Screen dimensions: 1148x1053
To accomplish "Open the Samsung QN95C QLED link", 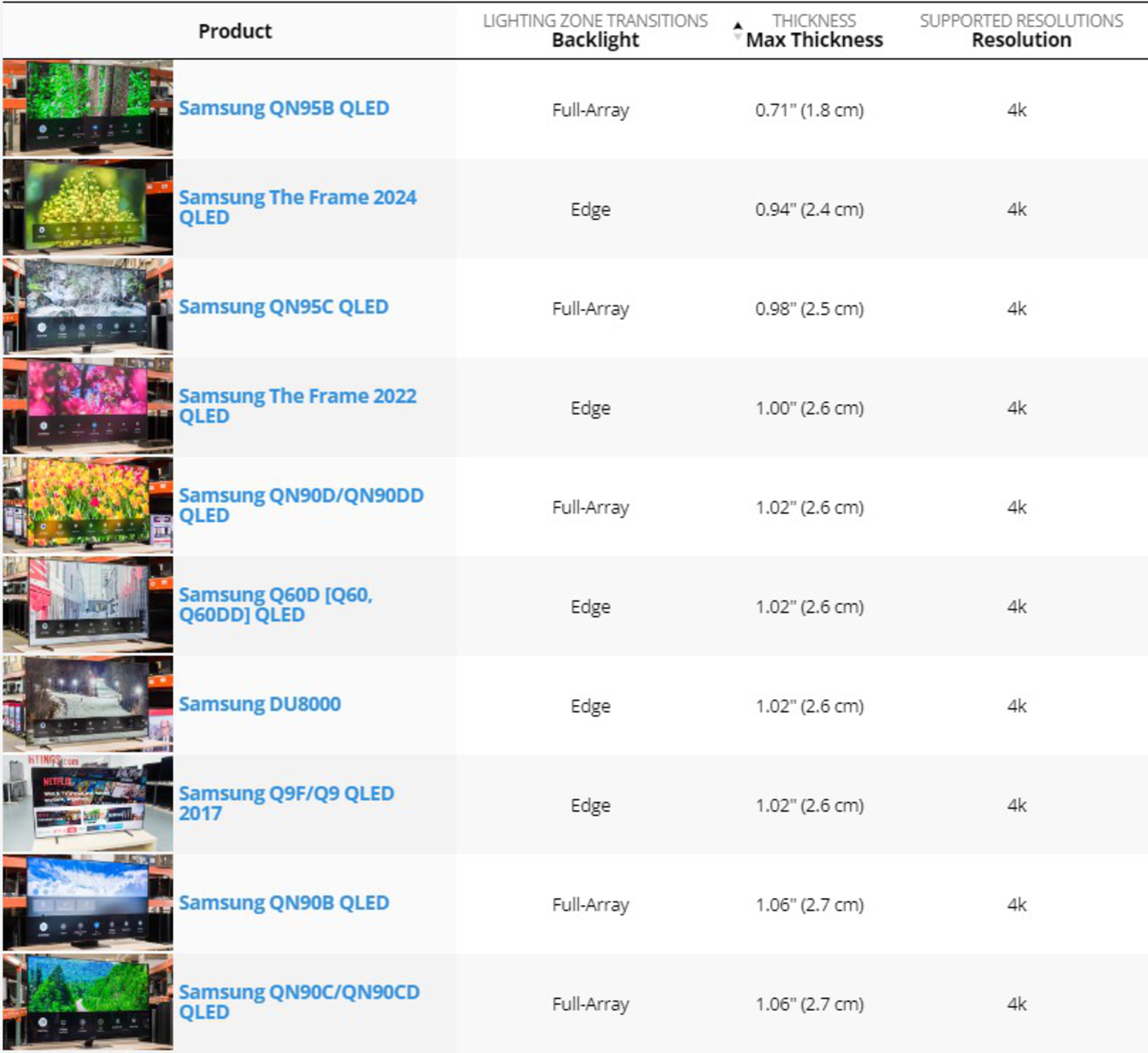I will pos(283,306).
